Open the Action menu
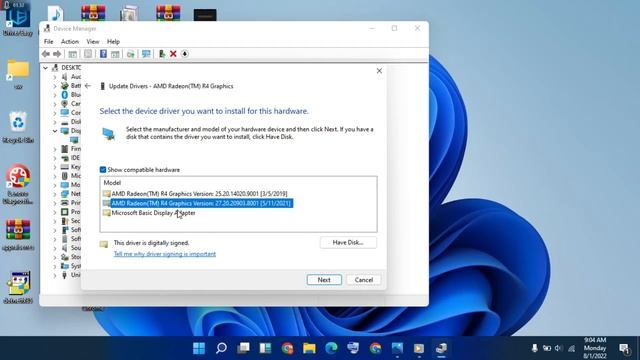The height and width of the screenshot is (360, 640). coord(70,42)
